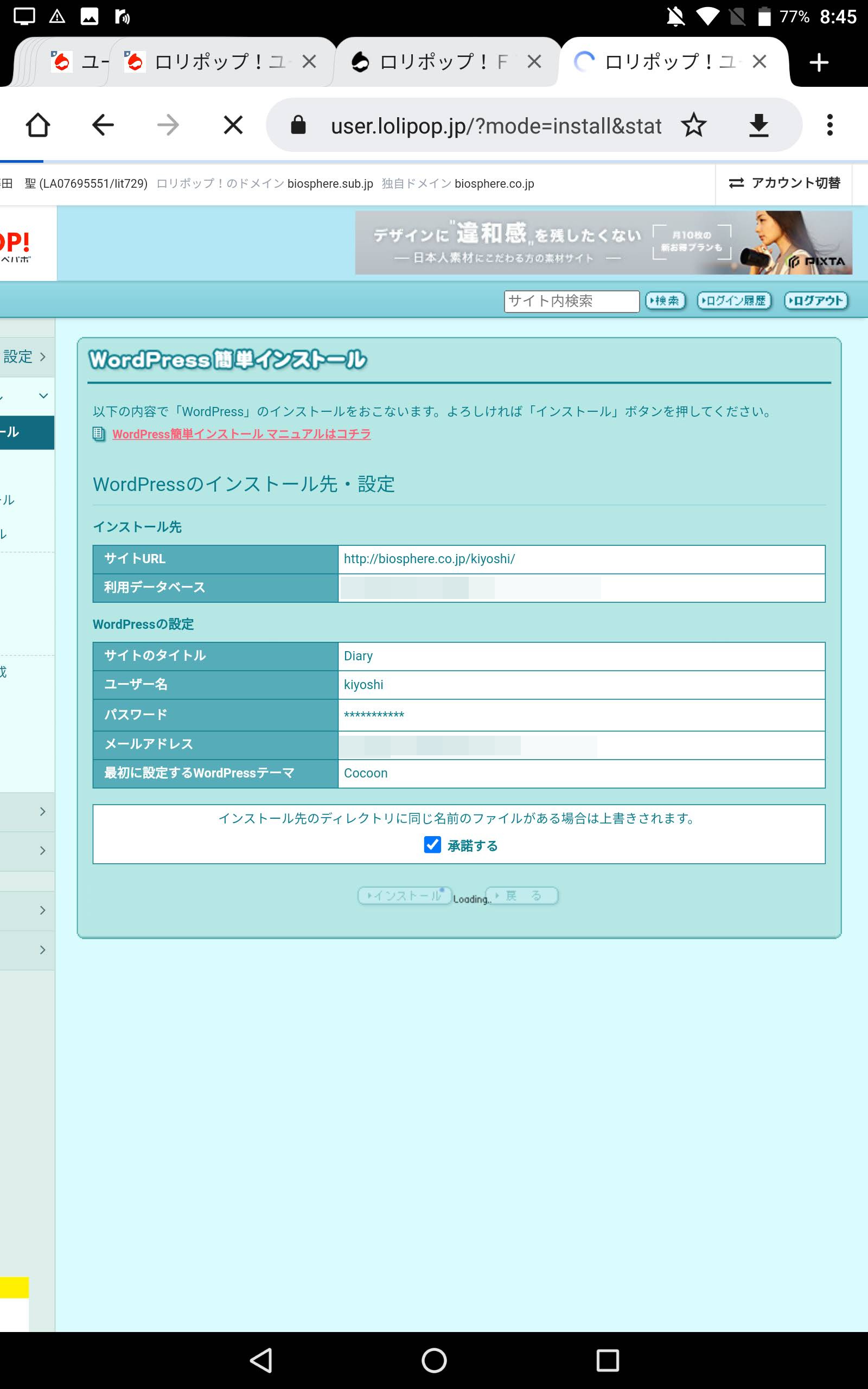Close the currently loading ロリポップ tab
Image resolution: width=868 pixels, height=1389 pixels.
(x=759, y=62)
